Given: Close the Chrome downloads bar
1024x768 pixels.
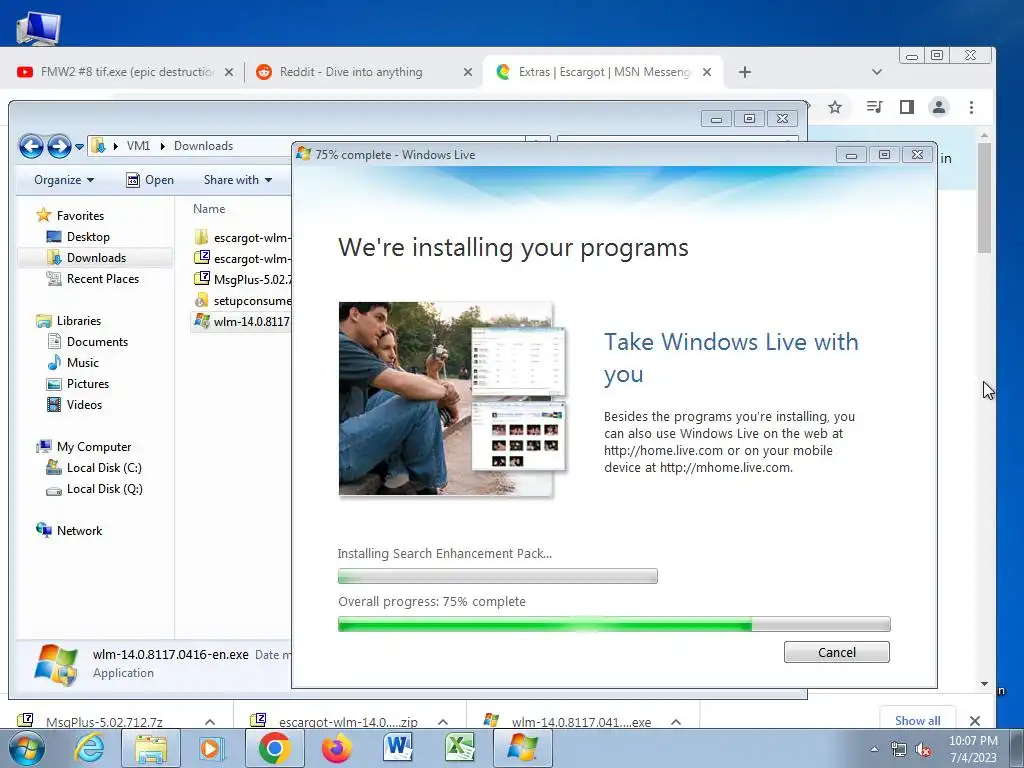Looking at the screenshot, I should tap(975, 721).
